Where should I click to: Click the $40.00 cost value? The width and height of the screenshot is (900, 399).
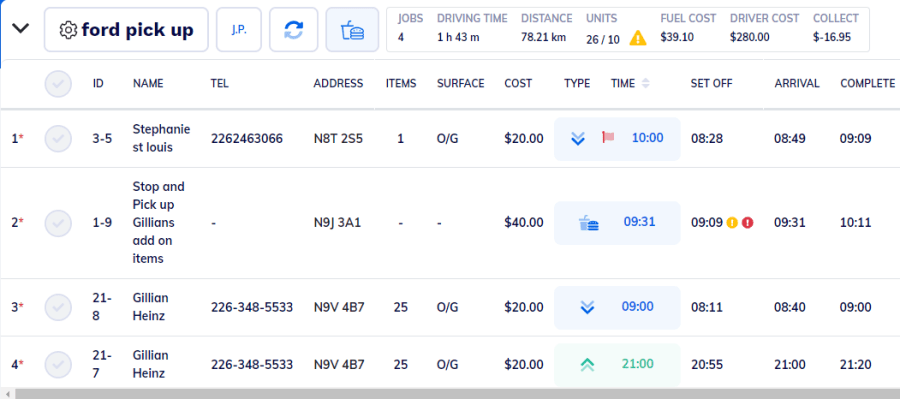524,223
